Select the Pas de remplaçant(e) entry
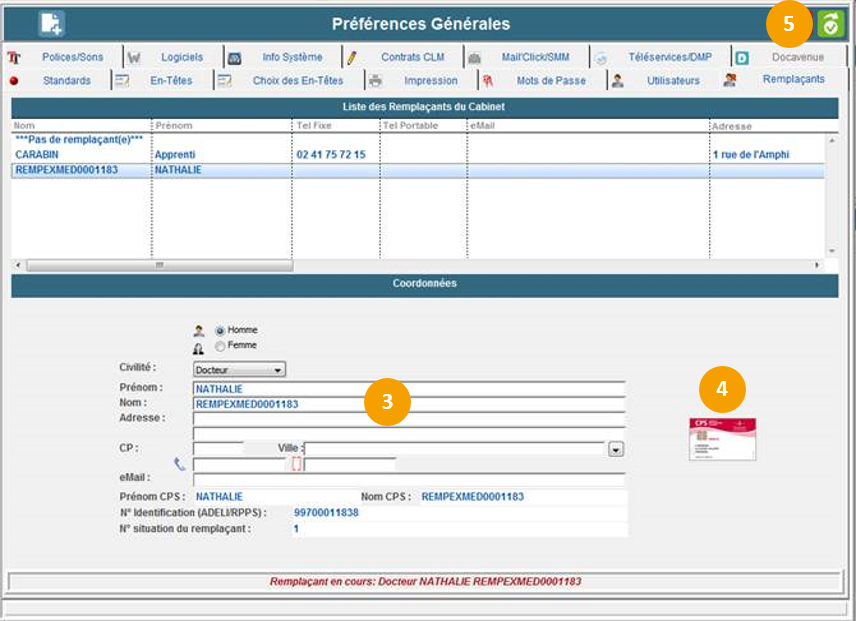Image resolution: width=856 pixels, height=621 pixels. (x=78, y=140)
